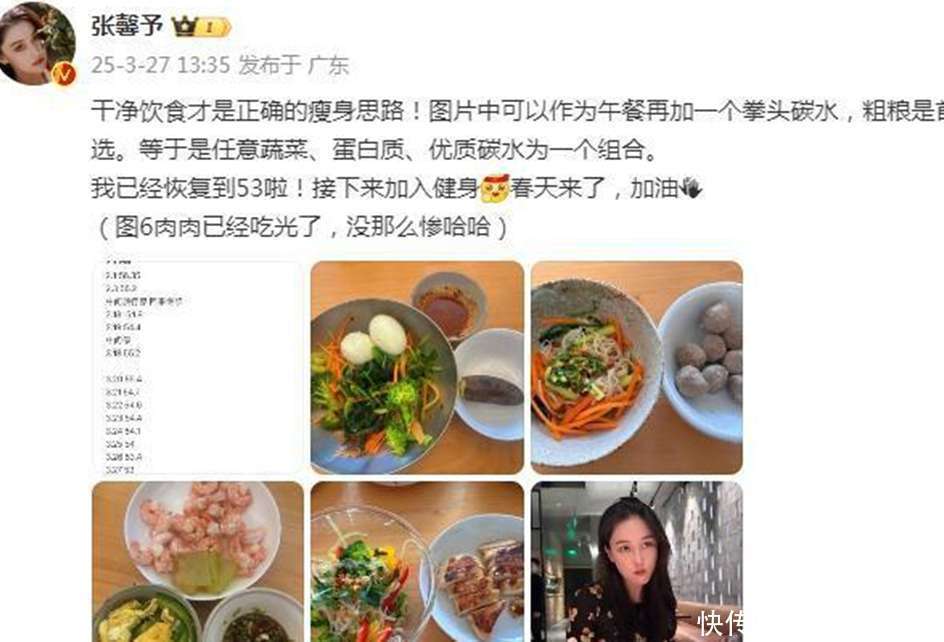The image size is (944, 642).
Task: Click the crown membership level badge
Action: 201,26
